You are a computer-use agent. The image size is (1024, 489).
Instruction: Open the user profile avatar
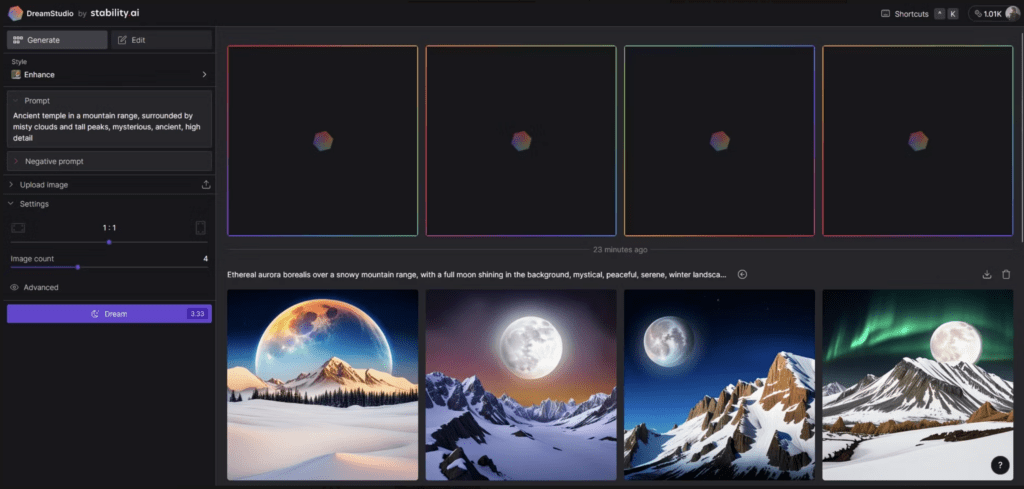tap(1012, 14)
